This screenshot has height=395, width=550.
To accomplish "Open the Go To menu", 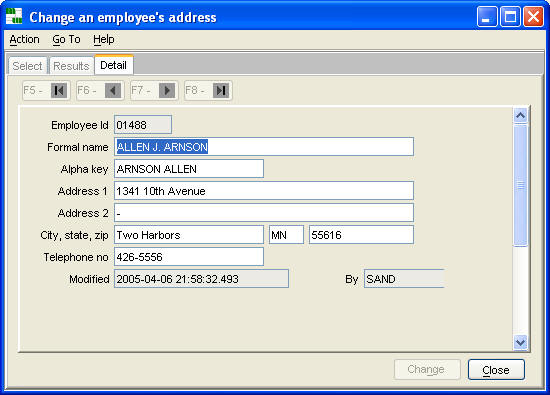I will [x=66, y=39].
